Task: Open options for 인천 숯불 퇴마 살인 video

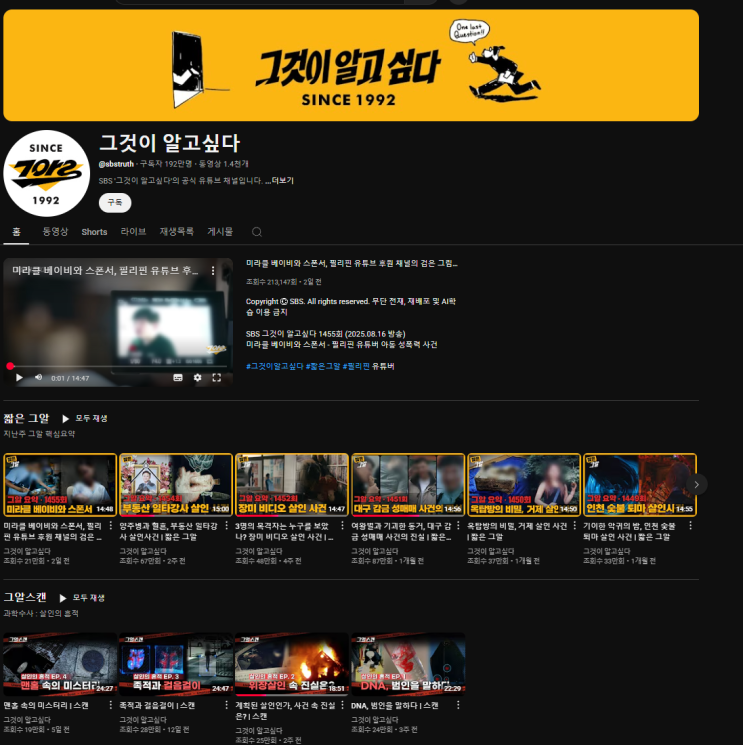Action: [x=690, y=525]
